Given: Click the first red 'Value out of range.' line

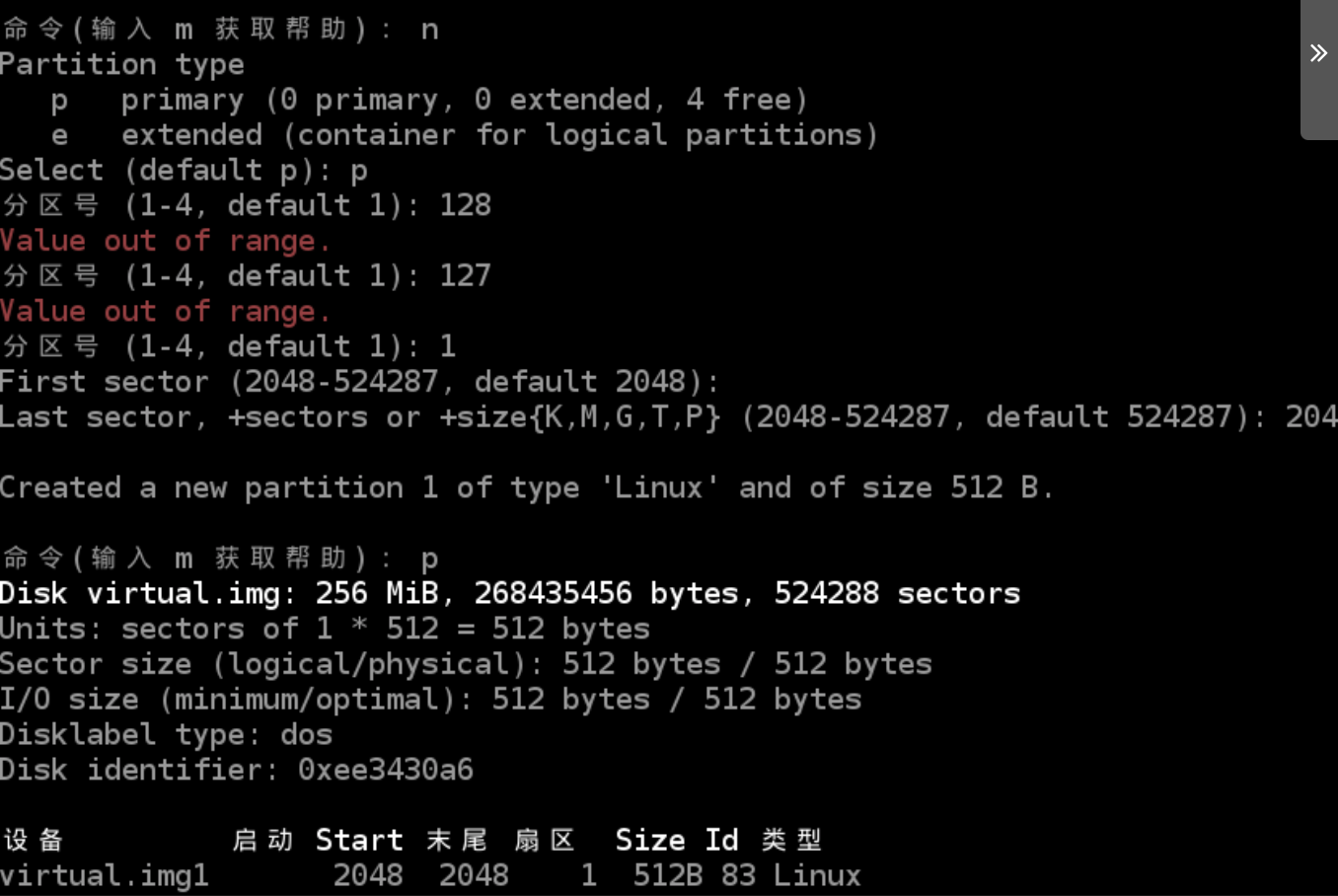Looking at the screenshot, I should tap(165, 241).
